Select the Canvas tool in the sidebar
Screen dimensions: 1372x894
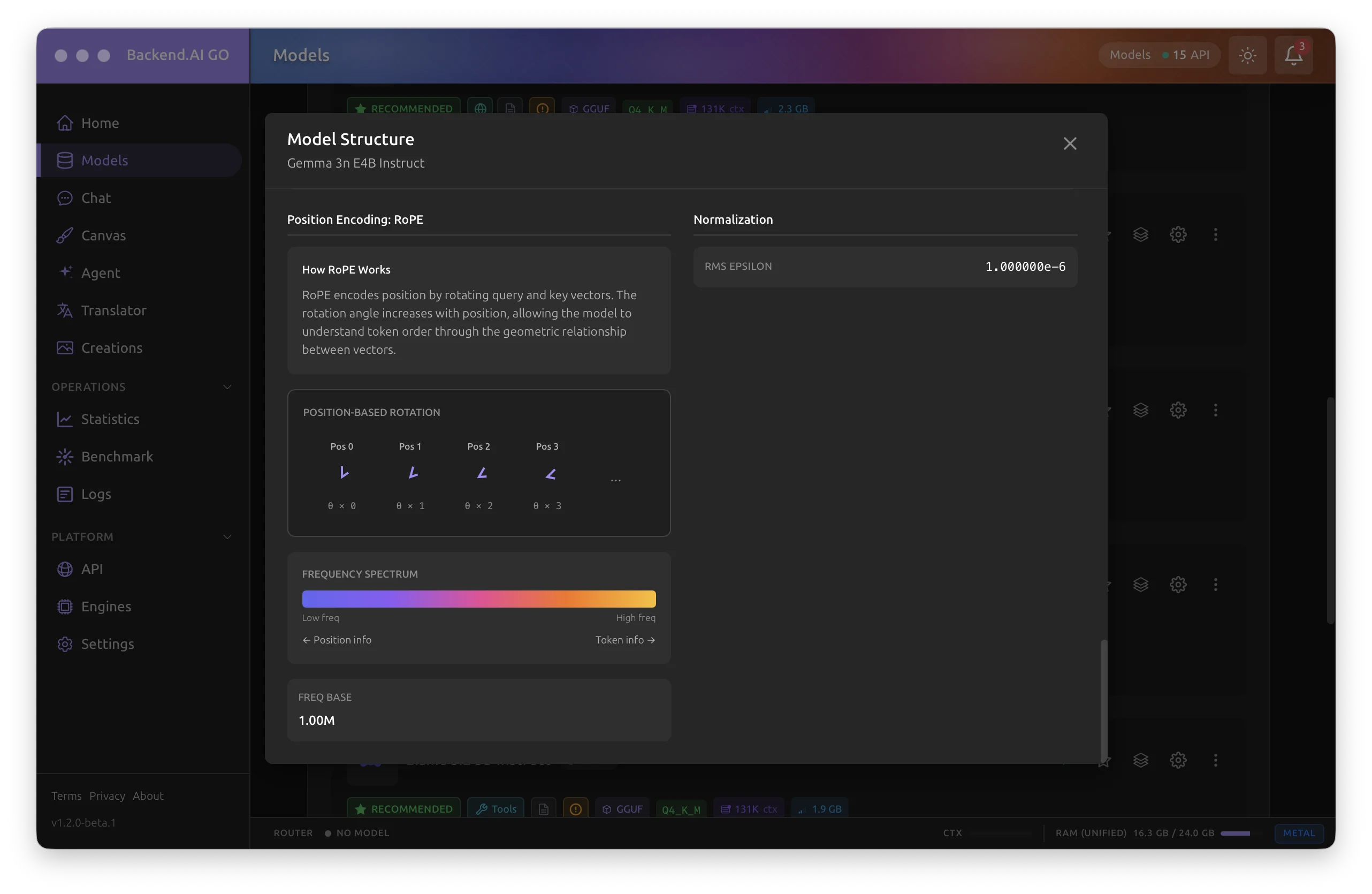[x=103, y=236]
